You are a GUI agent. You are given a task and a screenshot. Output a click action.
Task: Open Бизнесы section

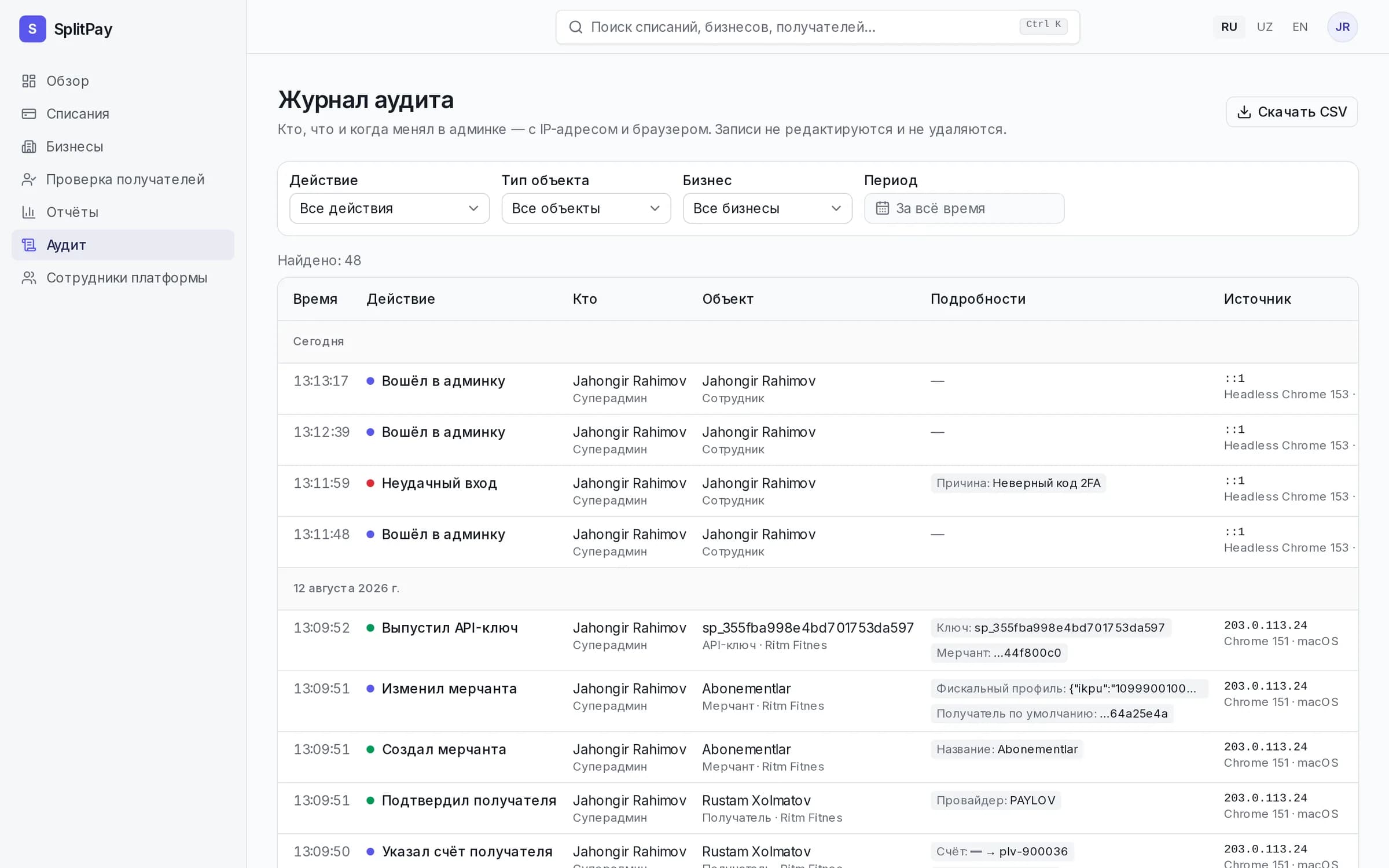(123, 146)
